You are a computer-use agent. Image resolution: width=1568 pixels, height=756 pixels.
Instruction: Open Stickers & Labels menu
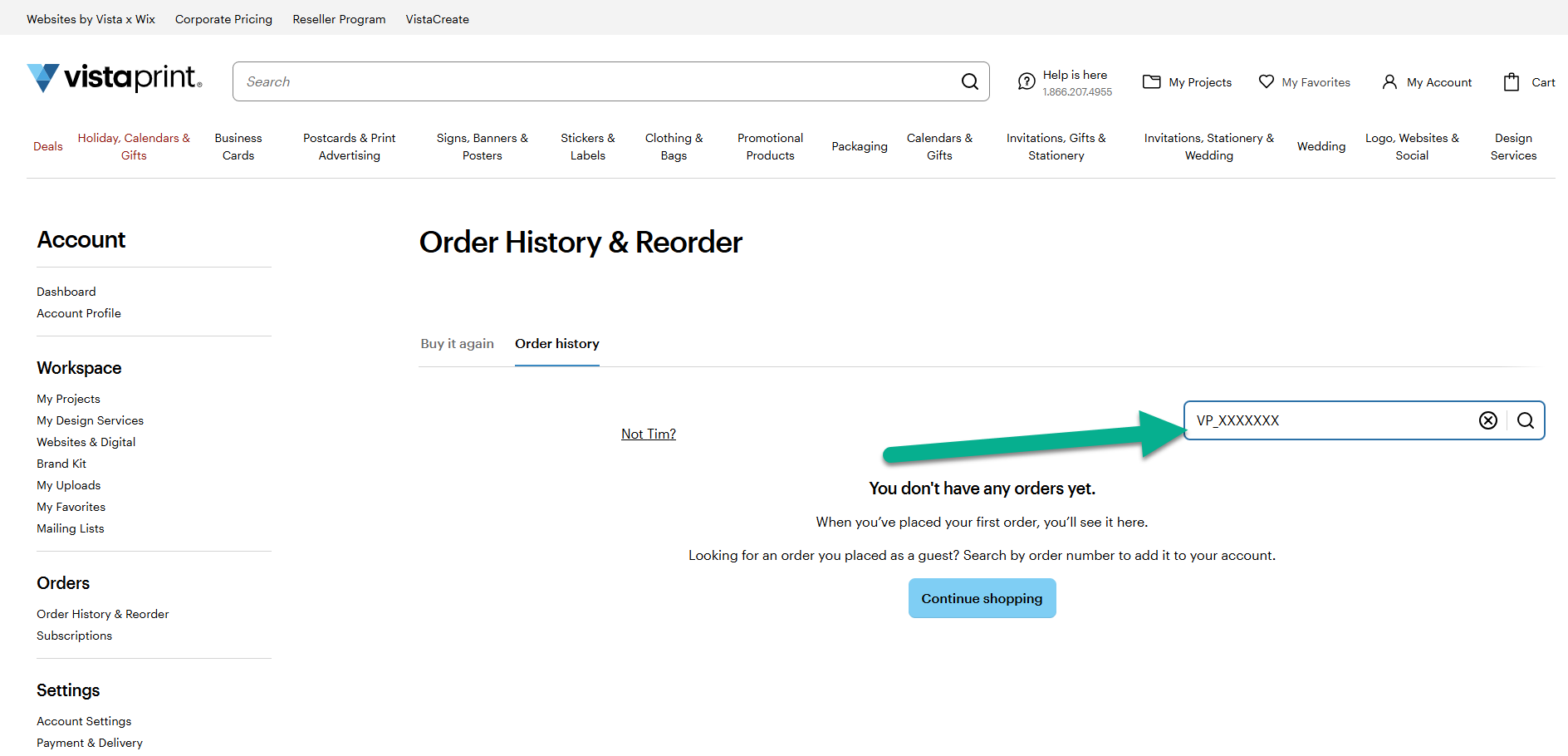point(588,146)
